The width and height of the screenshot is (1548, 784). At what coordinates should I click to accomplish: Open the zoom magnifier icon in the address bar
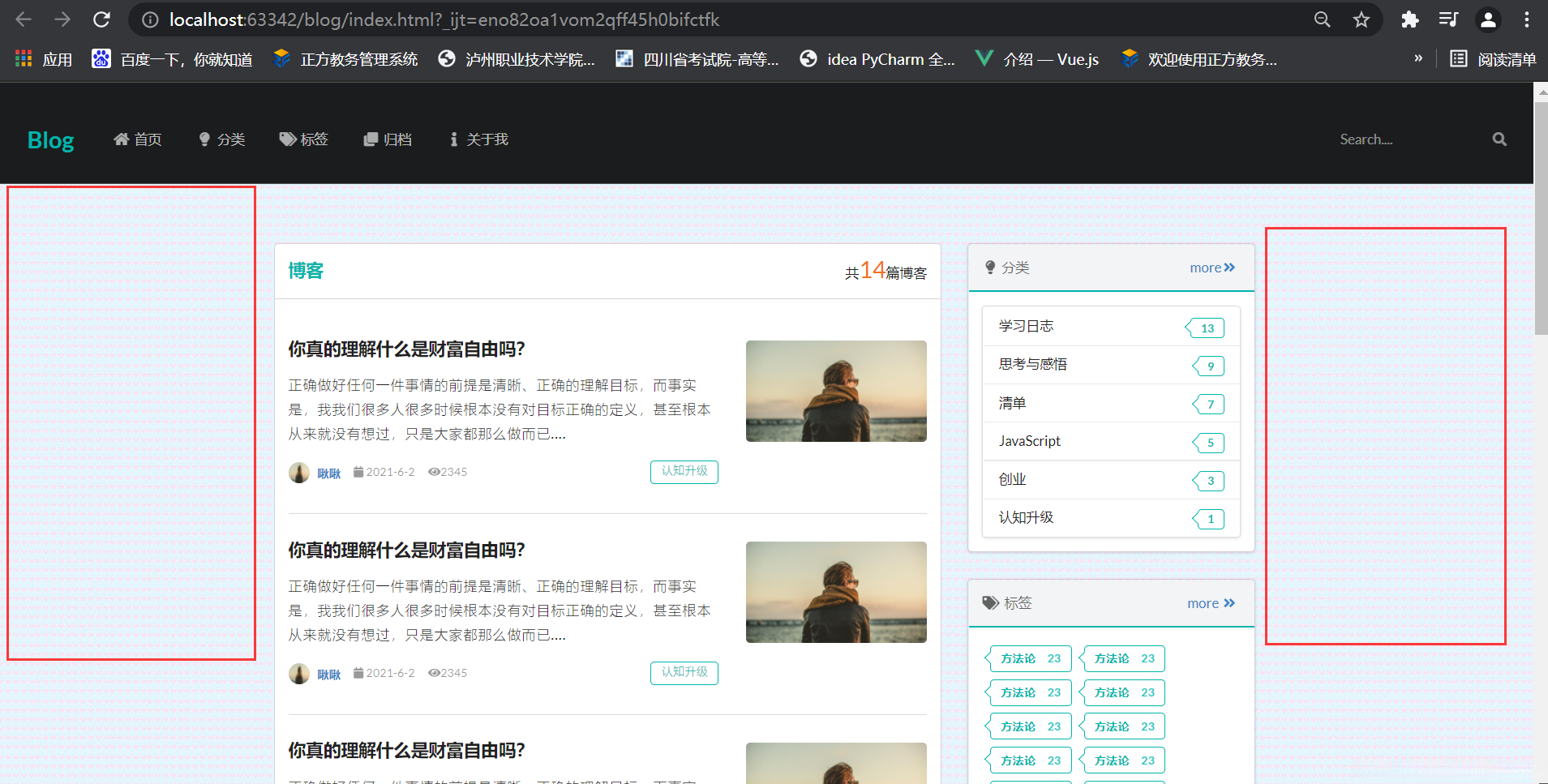click(x=1322, y=19)
